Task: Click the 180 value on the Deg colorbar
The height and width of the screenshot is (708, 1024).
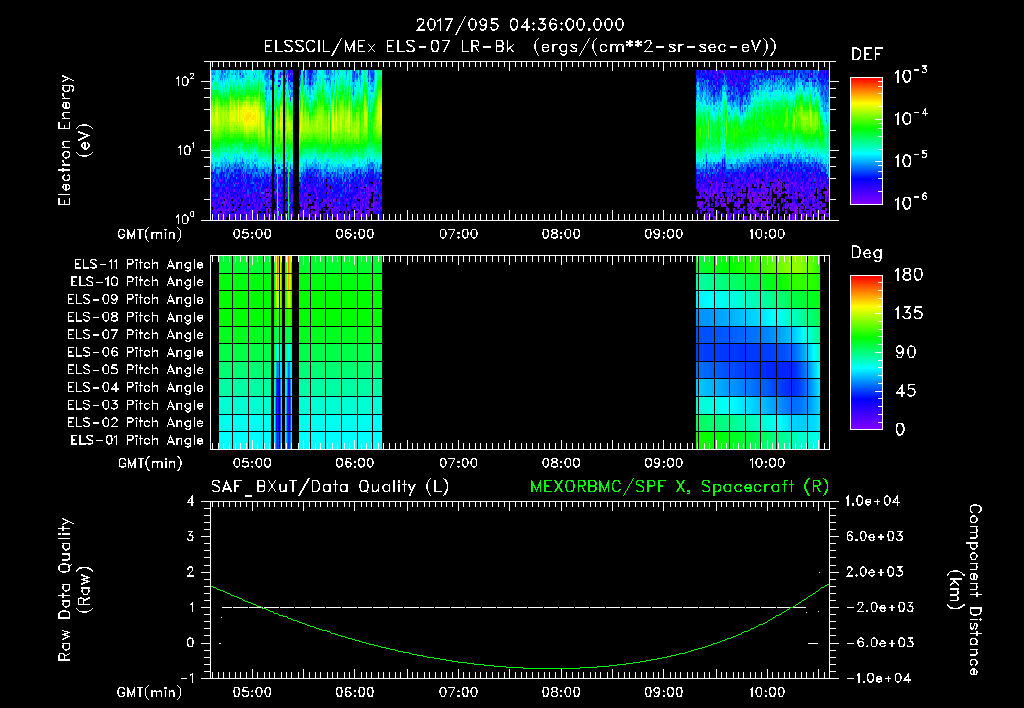Action: tap(908, 275)
